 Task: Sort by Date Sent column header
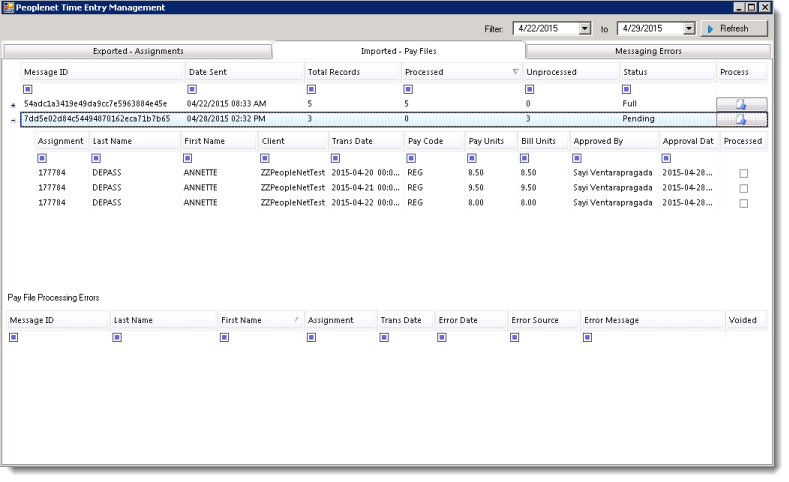[x=245, y=72]
